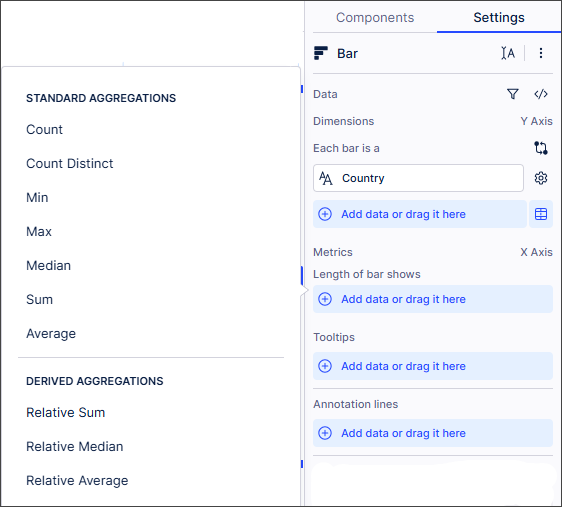
Task: Pick the Median aggregation
Action: pos(48,266)
